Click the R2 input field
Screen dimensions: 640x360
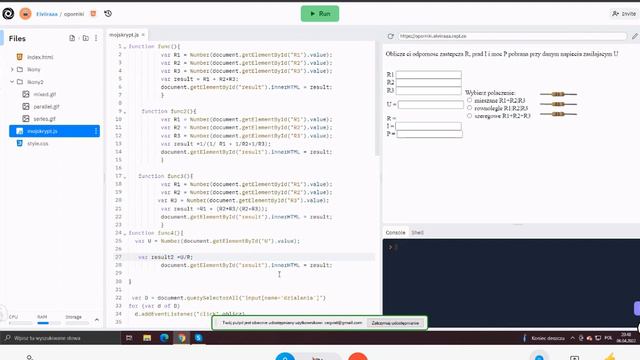pyautogui.click(x=429, y=82)
